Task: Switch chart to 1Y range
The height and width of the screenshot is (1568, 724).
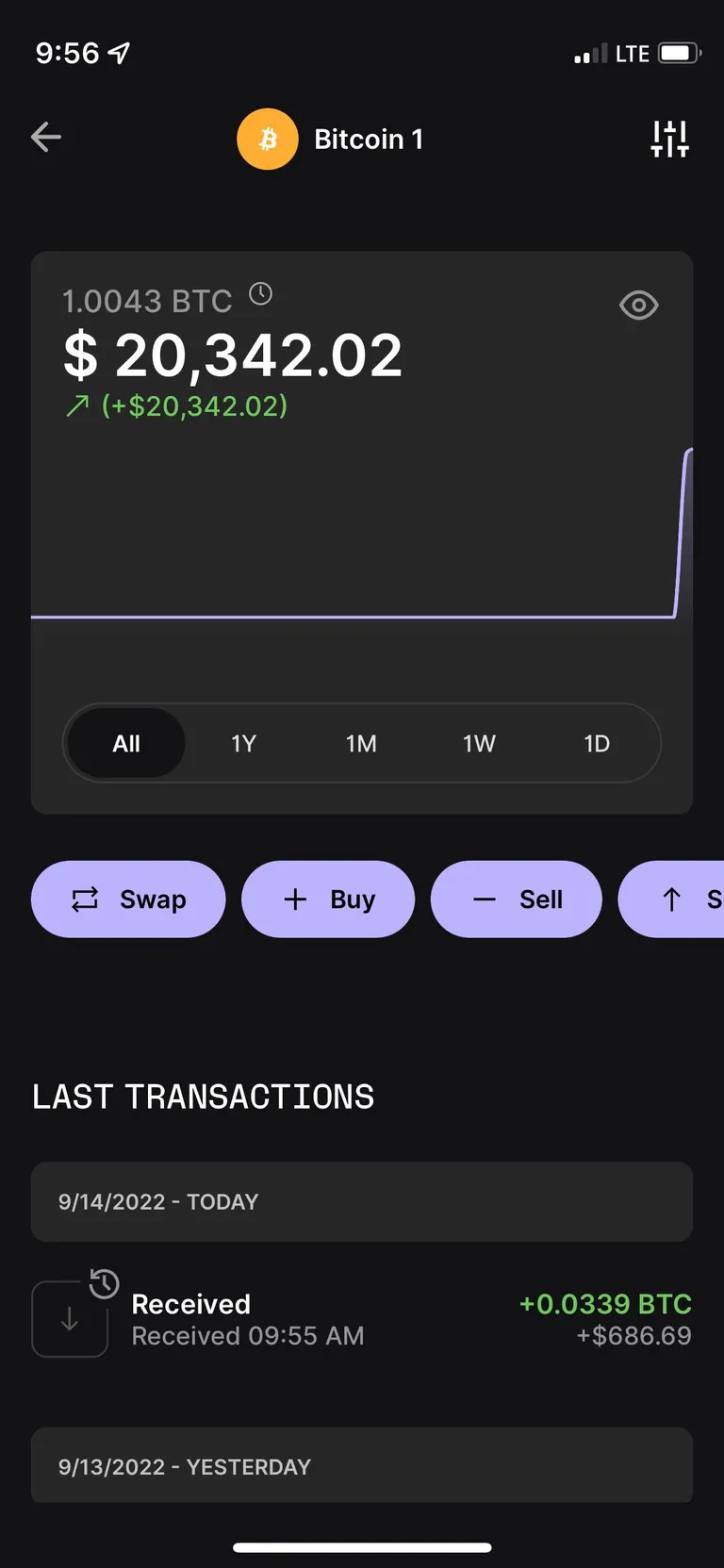Action: point(243,744)
